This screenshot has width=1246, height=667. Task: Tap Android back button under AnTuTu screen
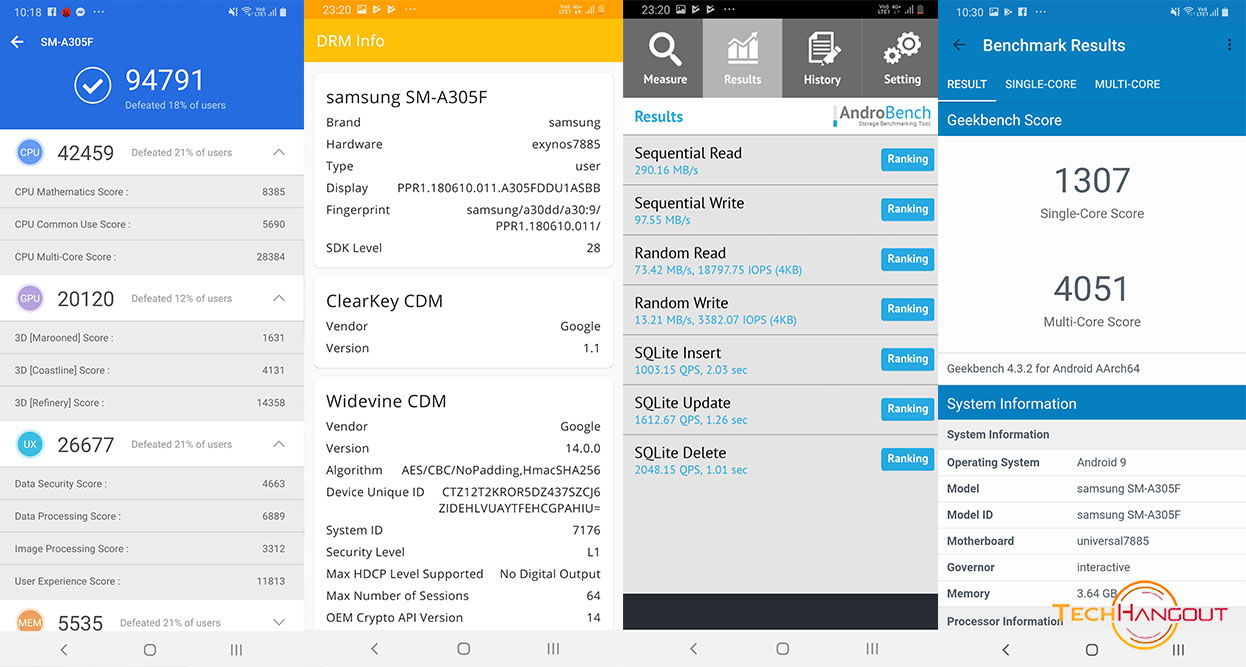tap(64, 649)
